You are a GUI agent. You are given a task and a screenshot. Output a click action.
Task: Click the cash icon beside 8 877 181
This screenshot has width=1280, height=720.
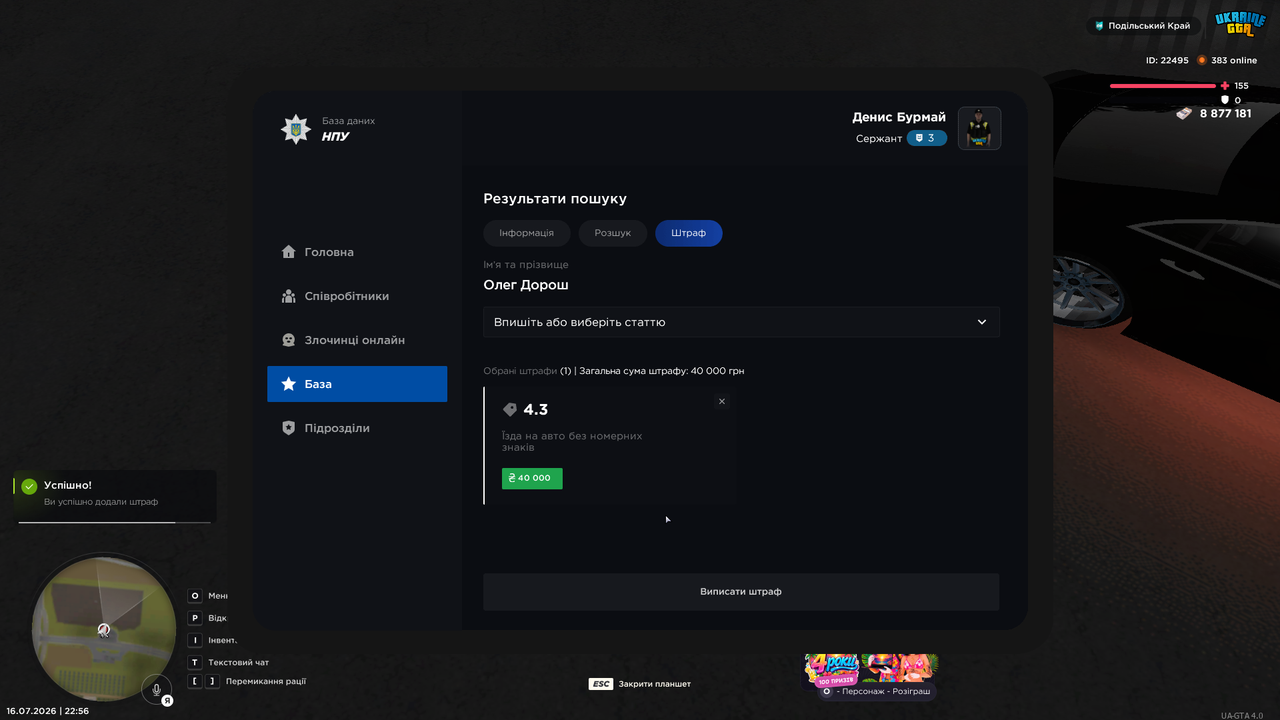tap(1185, 113)
